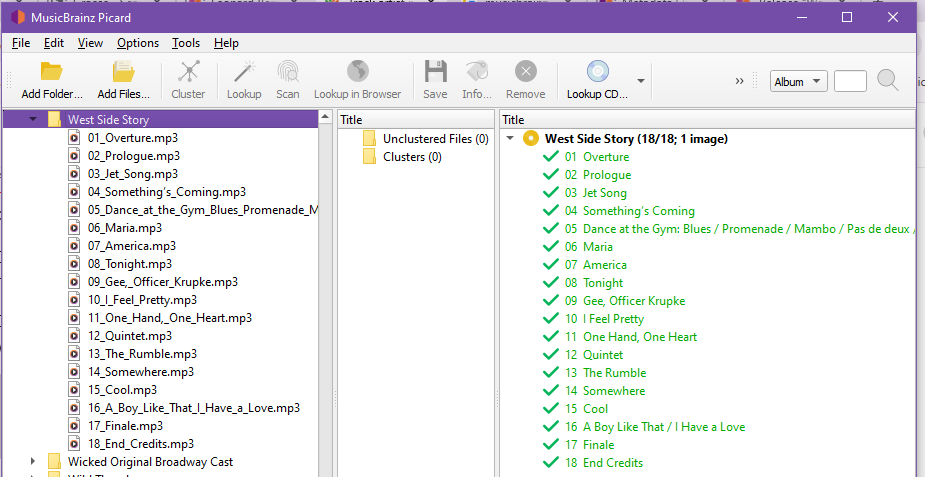Open the Album search type dropdown
Screen dimensions: 925x477
tap(798, 82)
